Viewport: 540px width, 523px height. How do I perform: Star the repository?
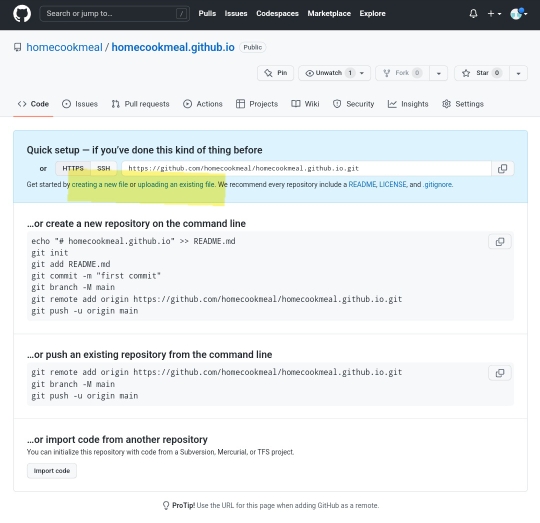pos(482,73)
